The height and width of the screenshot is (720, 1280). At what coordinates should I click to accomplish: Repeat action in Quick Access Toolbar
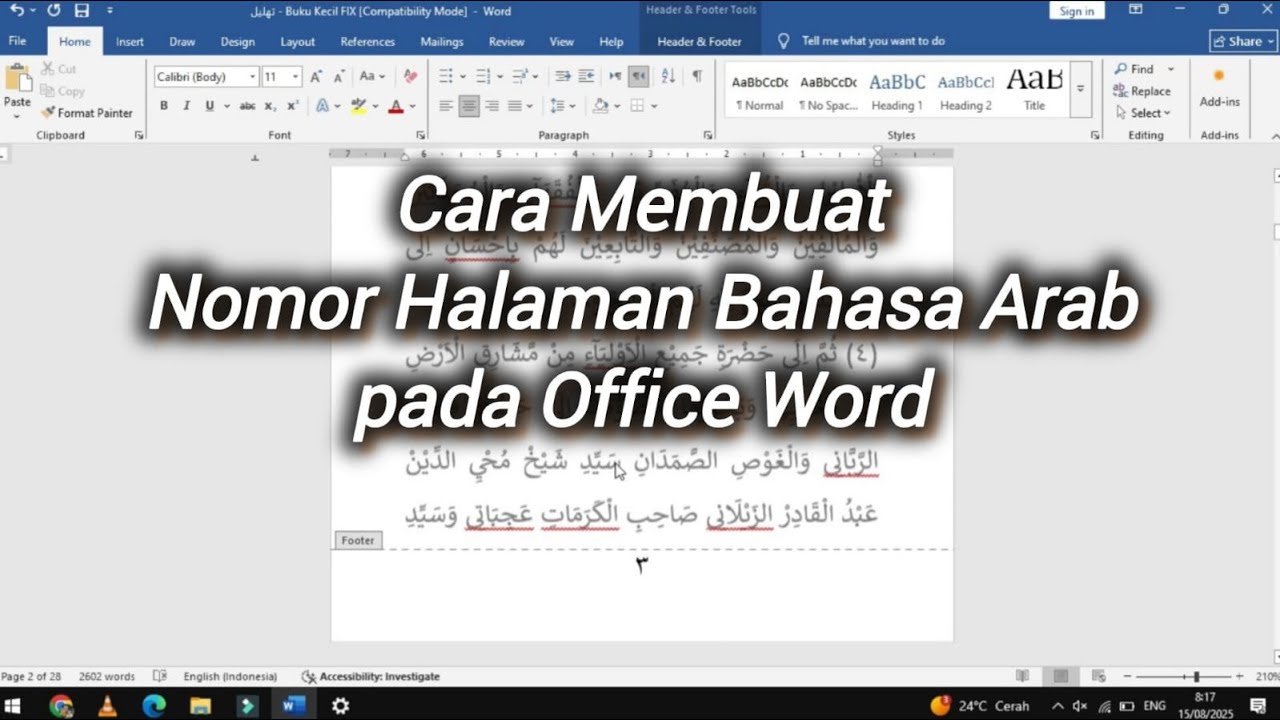[53, 11]
